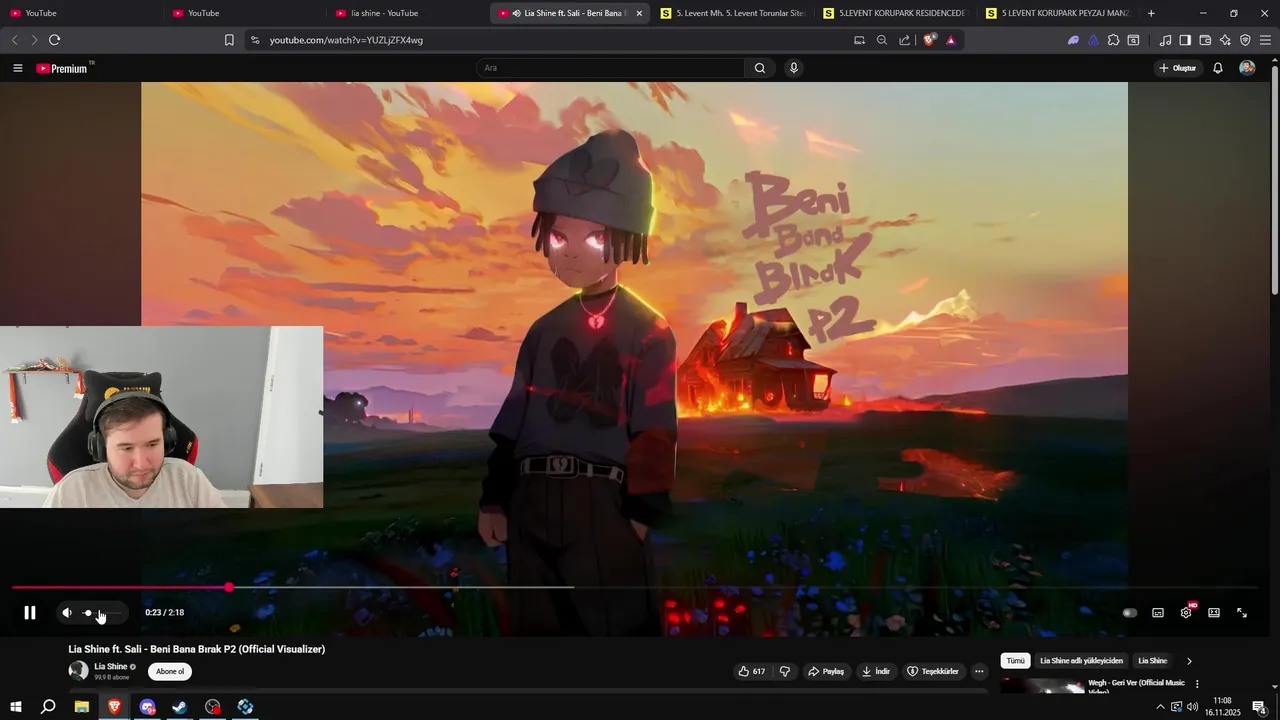
Task: Switch to theater mode
Action: coord(1214,613)
